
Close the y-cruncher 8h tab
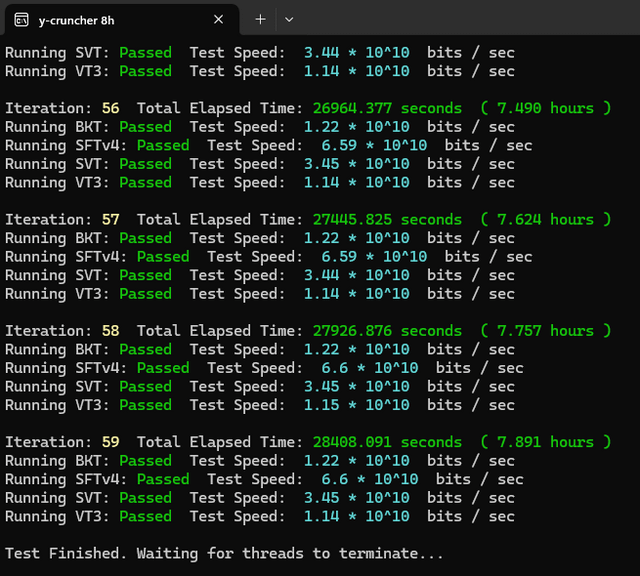click(x=218, y=19)
